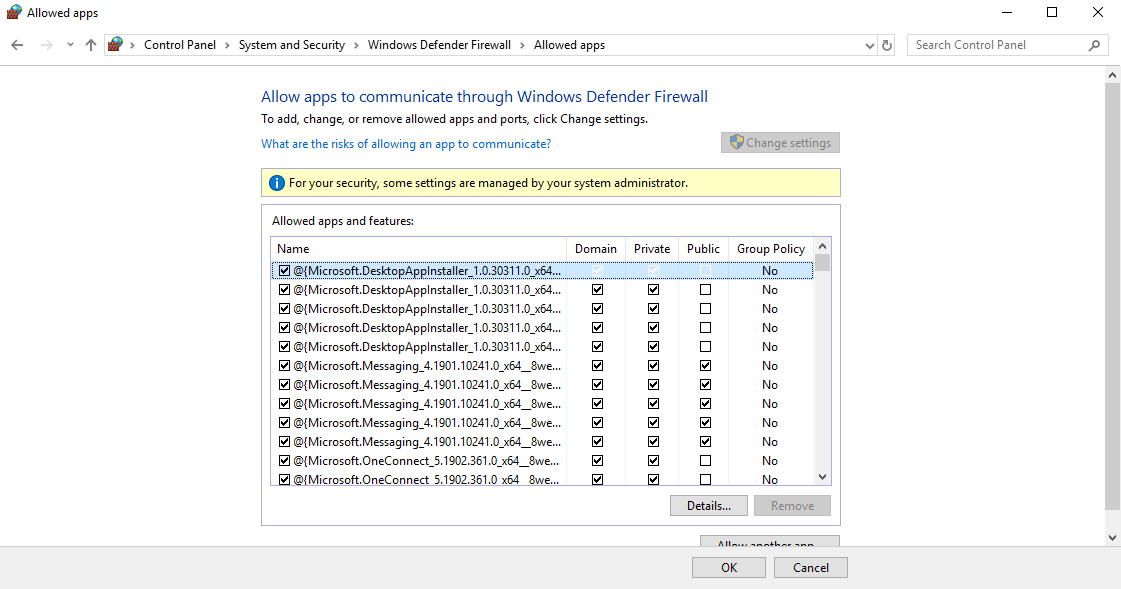
Task: Click the page scrollbar up arrow
Action: (1112, 74)
